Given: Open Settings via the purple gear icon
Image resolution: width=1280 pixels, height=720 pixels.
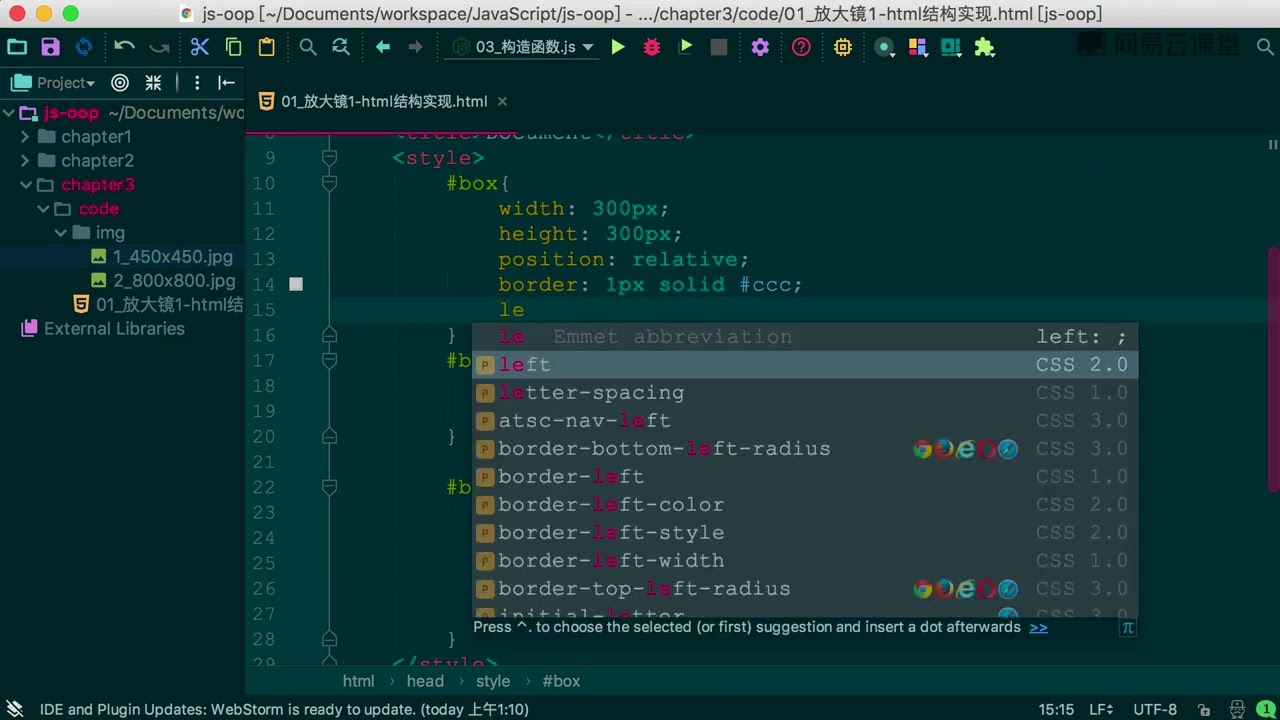Looking at the screenshot, I should point(760,47).
